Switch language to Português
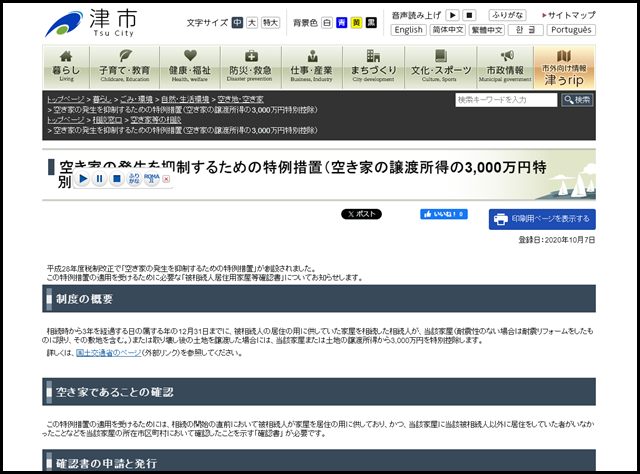 (571, 30)
